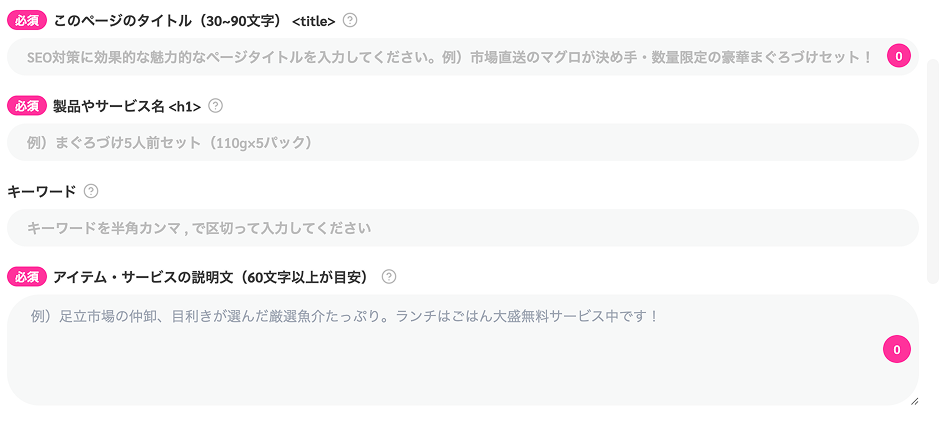
Task: Focus the 製品やサービス名 input field
Action: point(463,142)
